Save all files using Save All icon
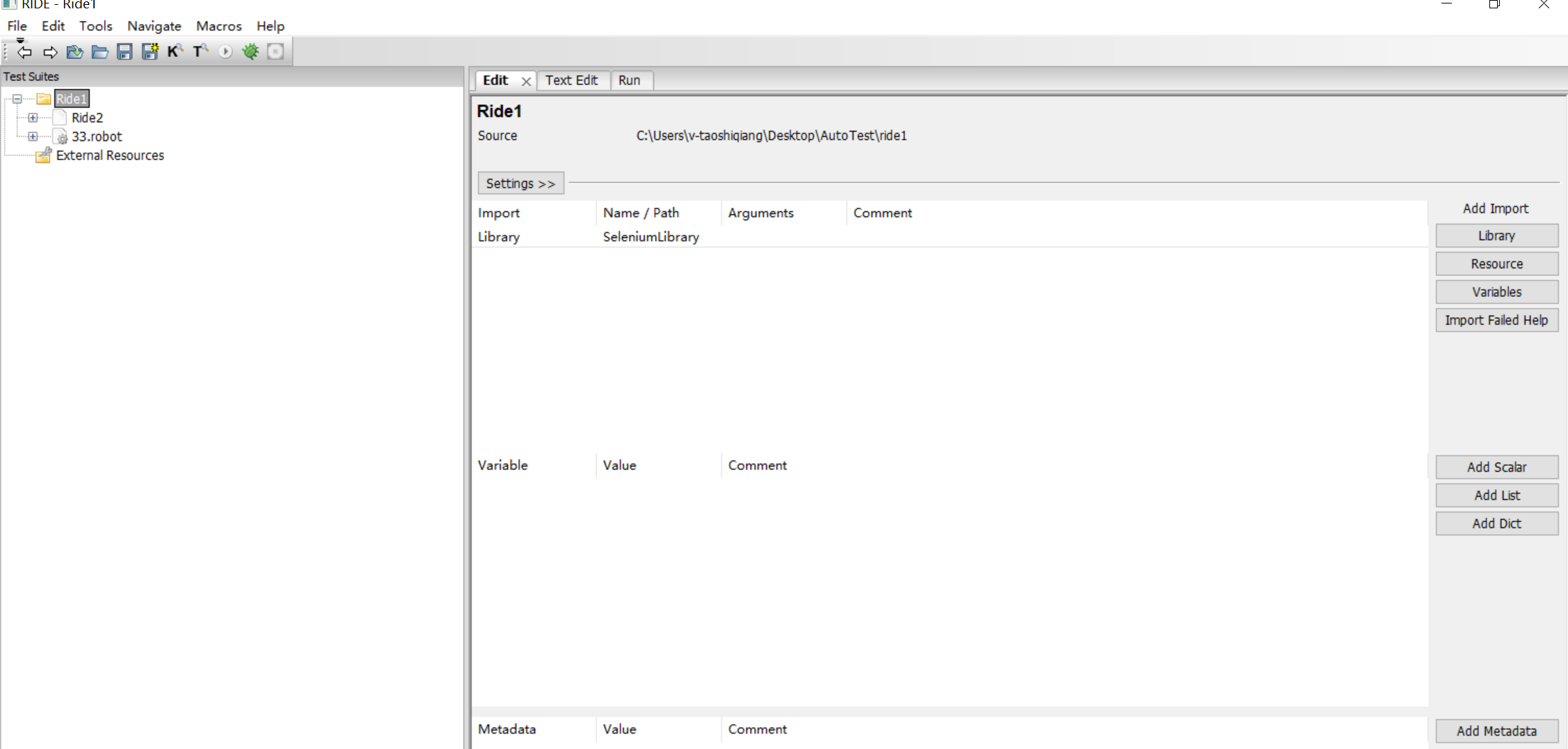This screenshot has height=749, width=1568. tap(149, 51)
